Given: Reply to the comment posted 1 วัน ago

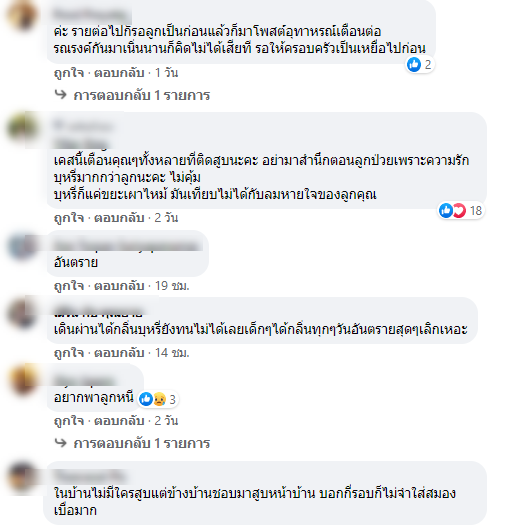Looking at the screenshot, I should pos(119,73).
